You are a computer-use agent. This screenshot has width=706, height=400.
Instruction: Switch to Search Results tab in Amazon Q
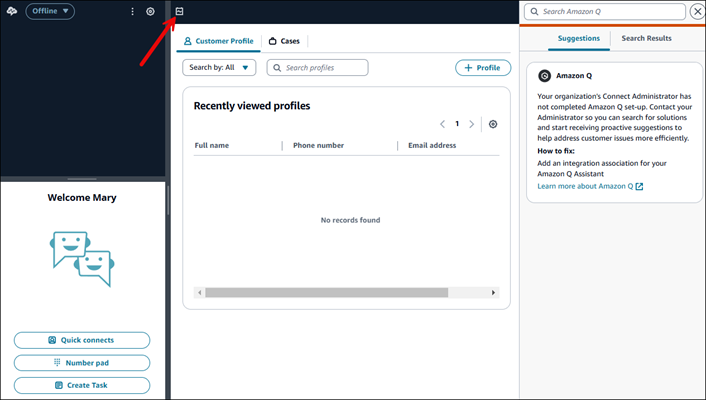click(646, 38)
